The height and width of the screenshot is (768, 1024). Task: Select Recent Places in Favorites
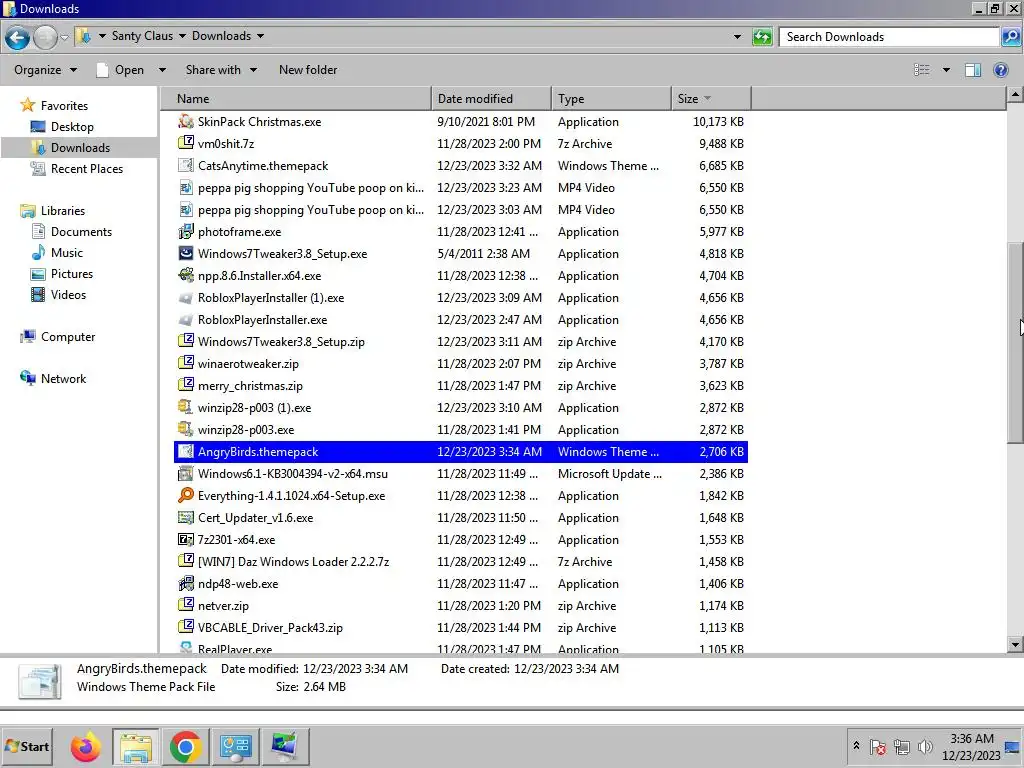(x=86, y=168)
